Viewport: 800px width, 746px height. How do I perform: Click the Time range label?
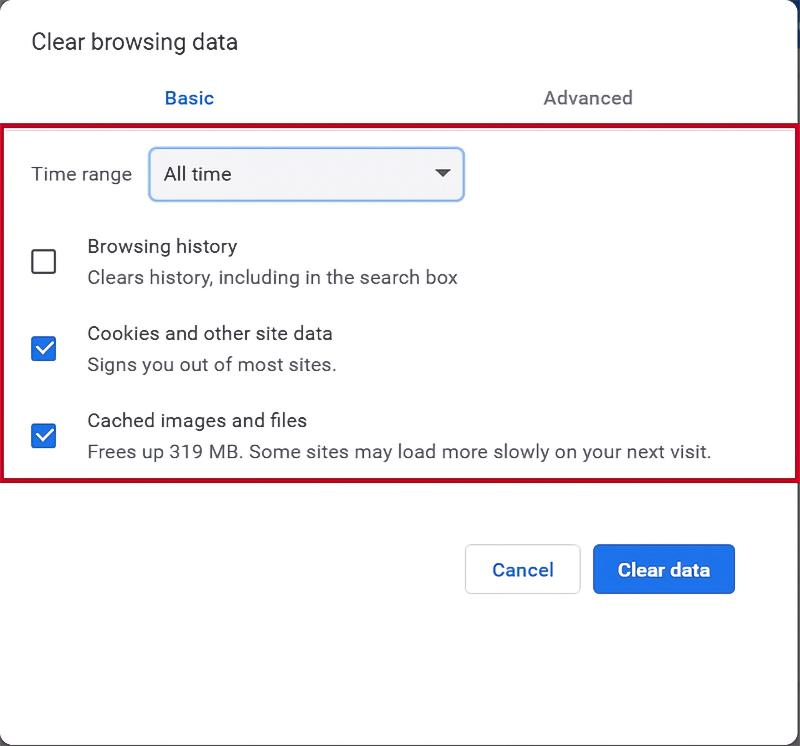pos(81,174)
